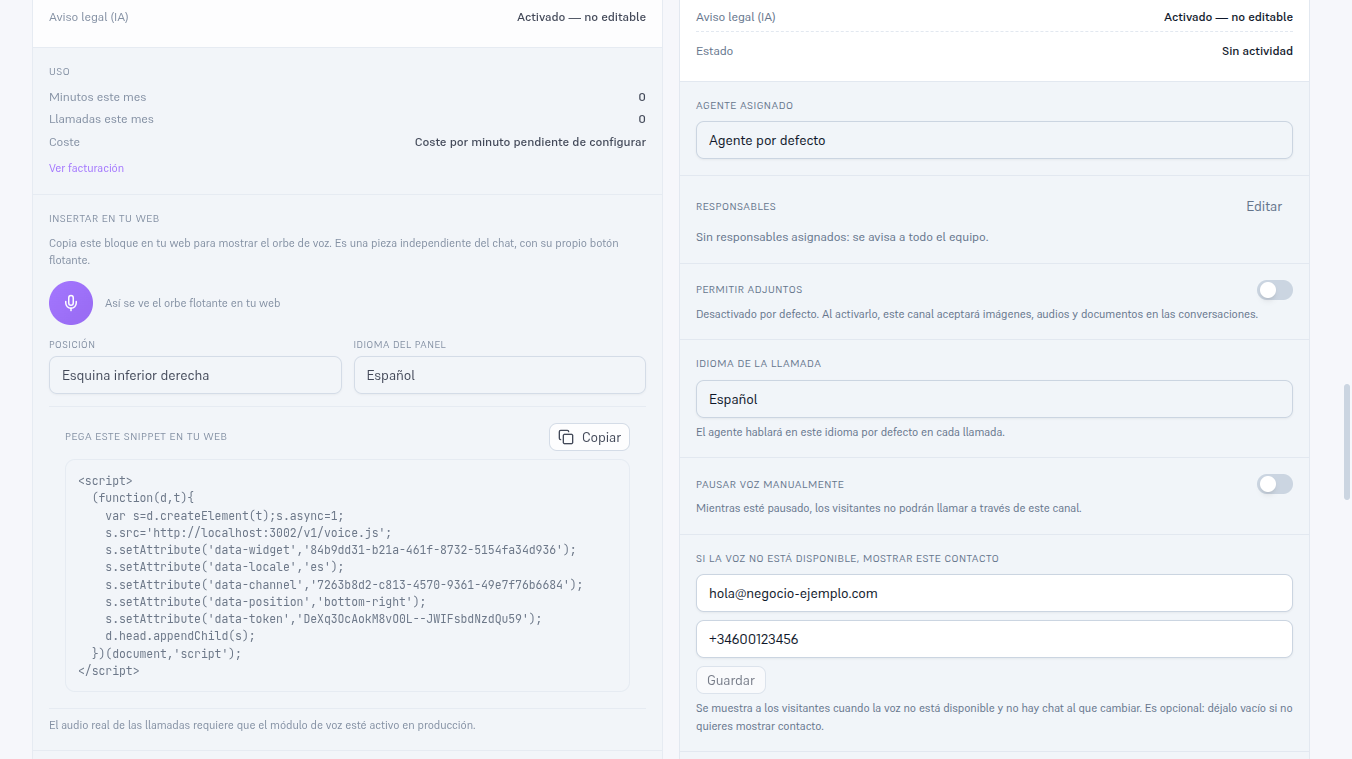Click the 'Sin responsables asignados' notice
Screen dimensions: 1352x759
[x=842, y=237]
